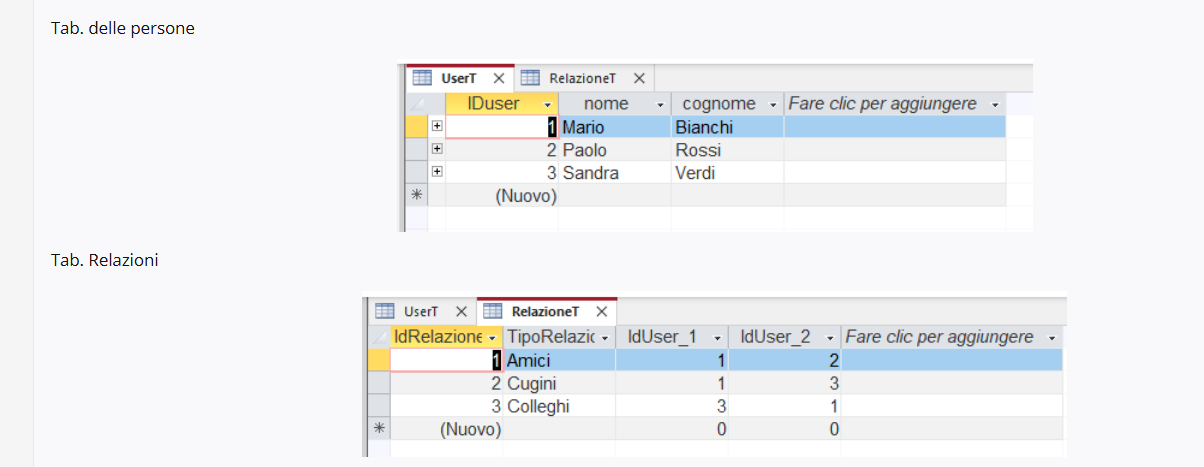Open the IdUser_2 column dropdown arrow
Screen dimensions: 1204x467
click(x=830, y=338)
